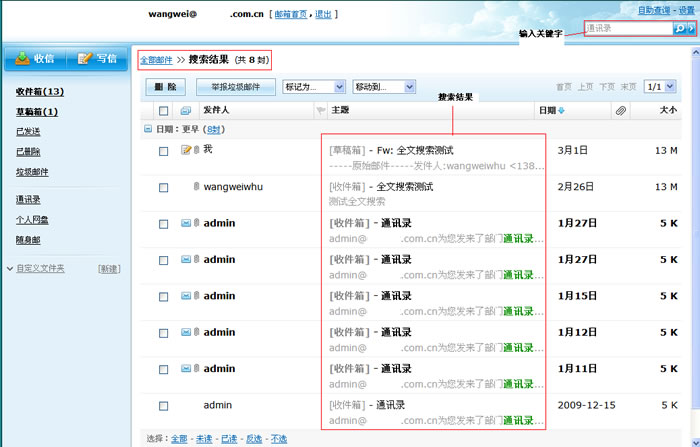Click the draft pencil icon beside 我
The image size is (700, 447).
point(186,150)
